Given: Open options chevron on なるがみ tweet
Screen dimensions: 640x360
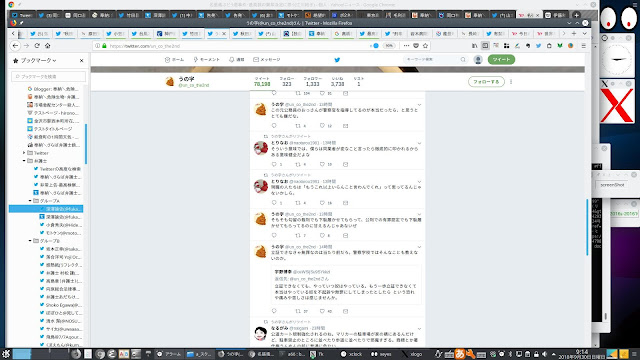Looking at the screenshot, I should (419, 328).
